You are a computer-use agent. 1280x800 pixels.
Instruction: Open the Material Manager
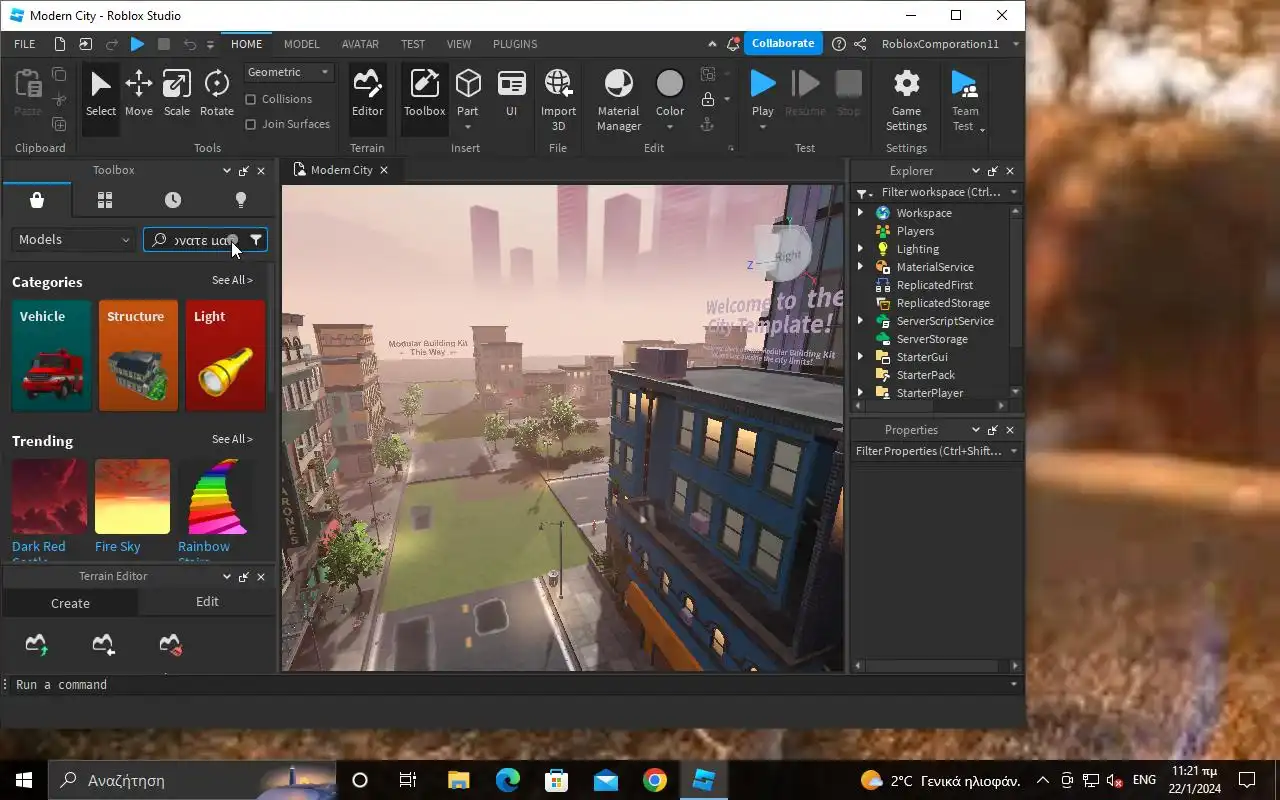click(x=619, y=100)
